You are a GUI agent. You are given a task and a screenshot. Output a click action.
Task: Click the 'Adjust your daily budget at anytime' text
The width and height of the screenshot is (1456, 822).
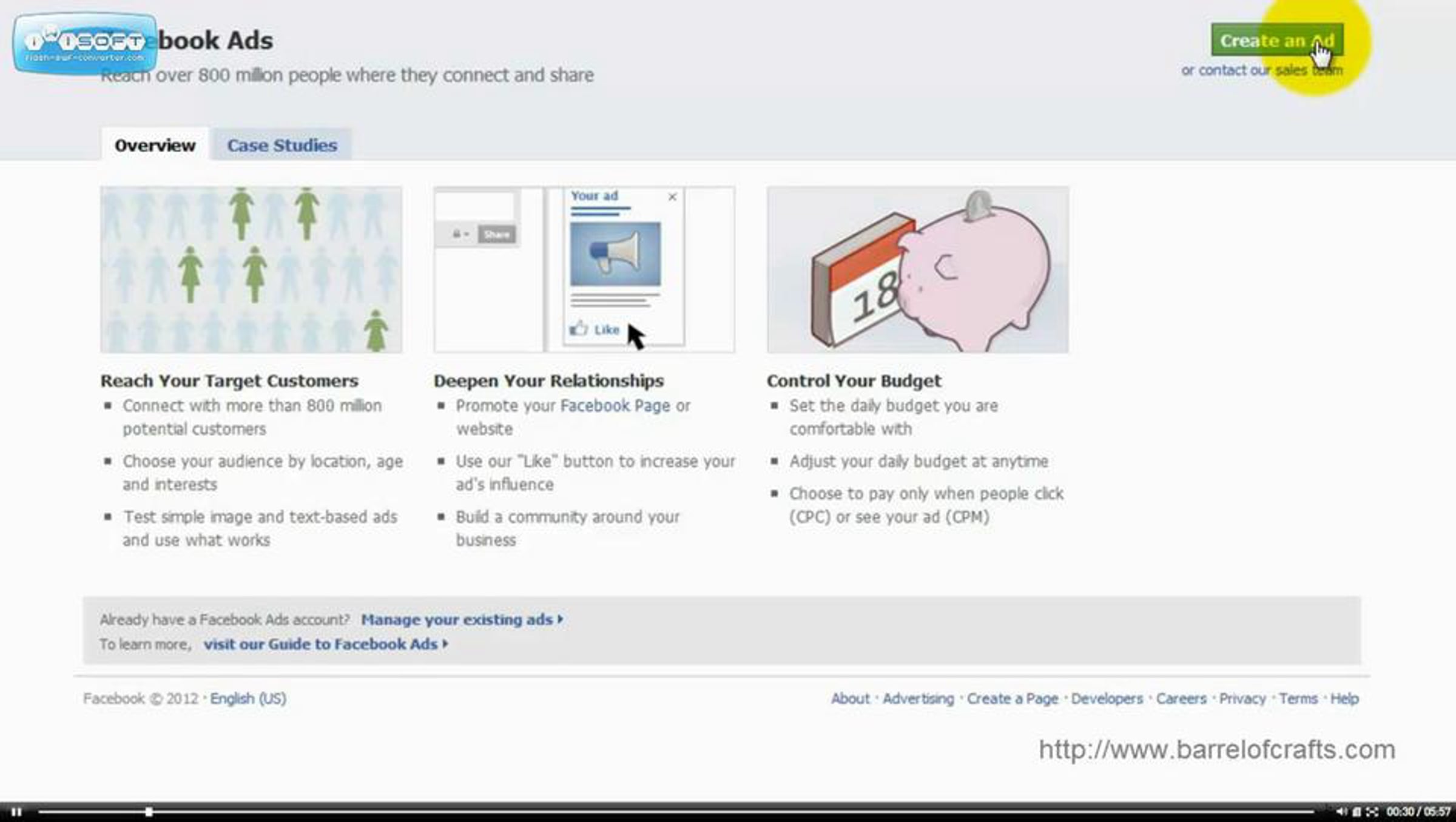(x=918, y=462)
